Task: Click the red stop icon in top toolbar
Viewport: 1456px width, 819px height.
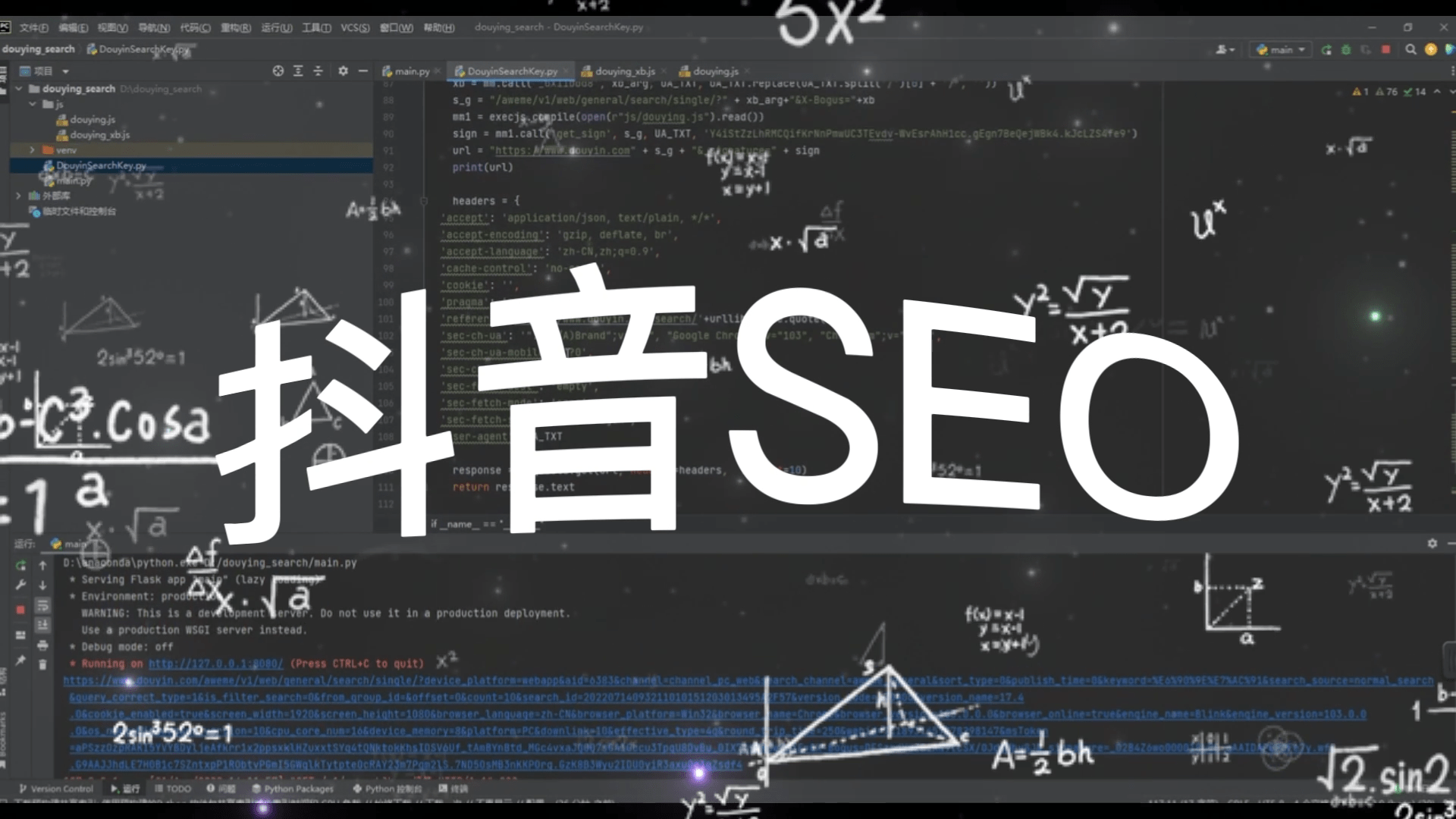Action: coord(1385,49)
